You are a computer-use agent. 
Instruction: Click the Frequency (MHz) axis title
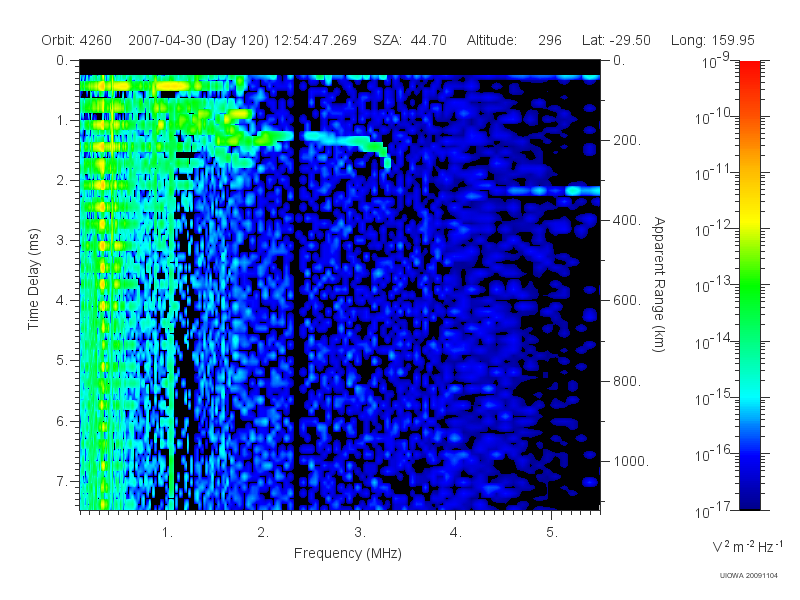347,554
